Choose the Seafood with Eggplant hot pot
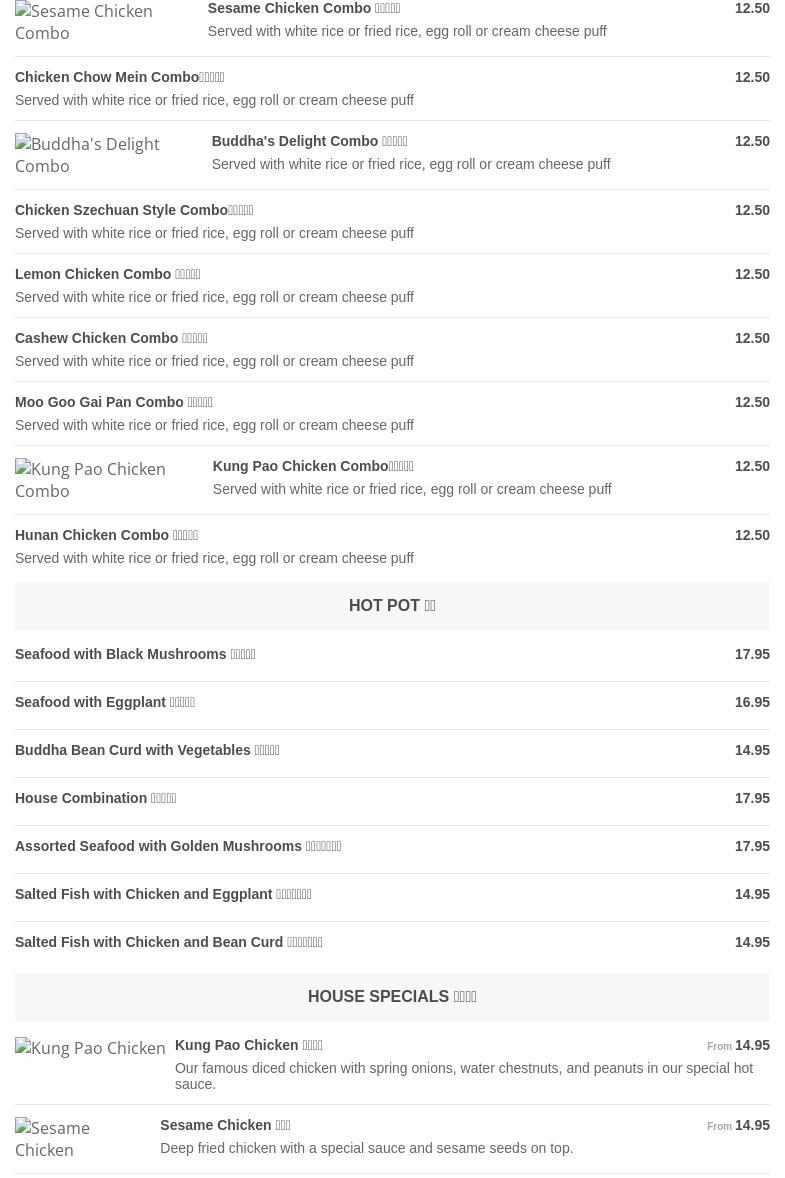785x1178 pixels. (x=105, y=702)
